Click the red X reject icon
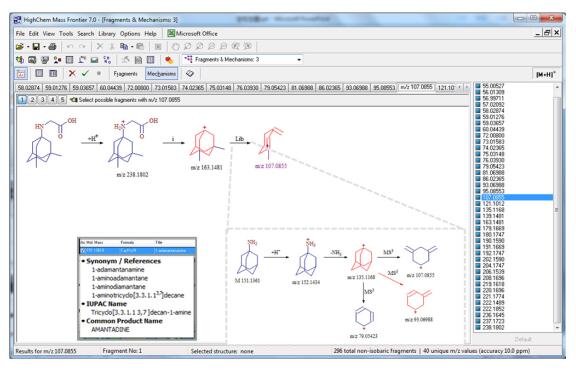The image size is (576, 370). pyautogui.click(x=72, y=73)
